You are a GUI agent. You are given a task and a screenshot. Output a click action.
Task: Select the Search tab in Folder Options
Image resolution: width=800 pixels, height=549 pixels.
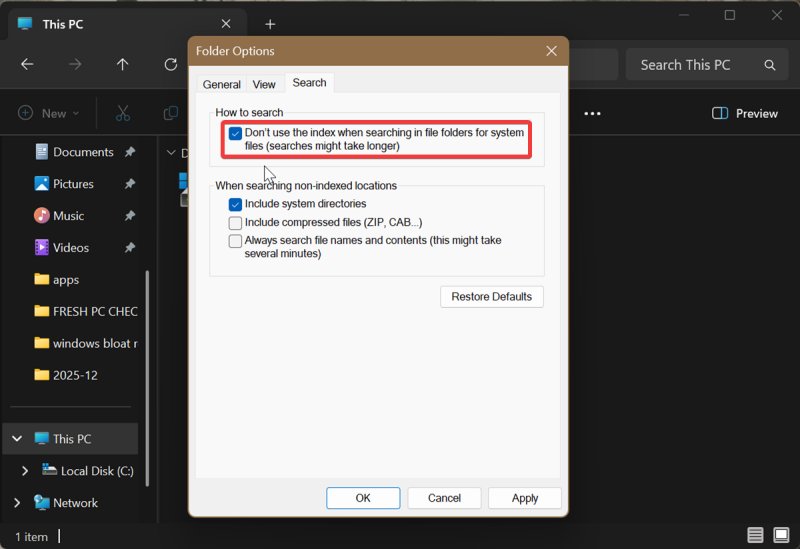pos(309,83)
